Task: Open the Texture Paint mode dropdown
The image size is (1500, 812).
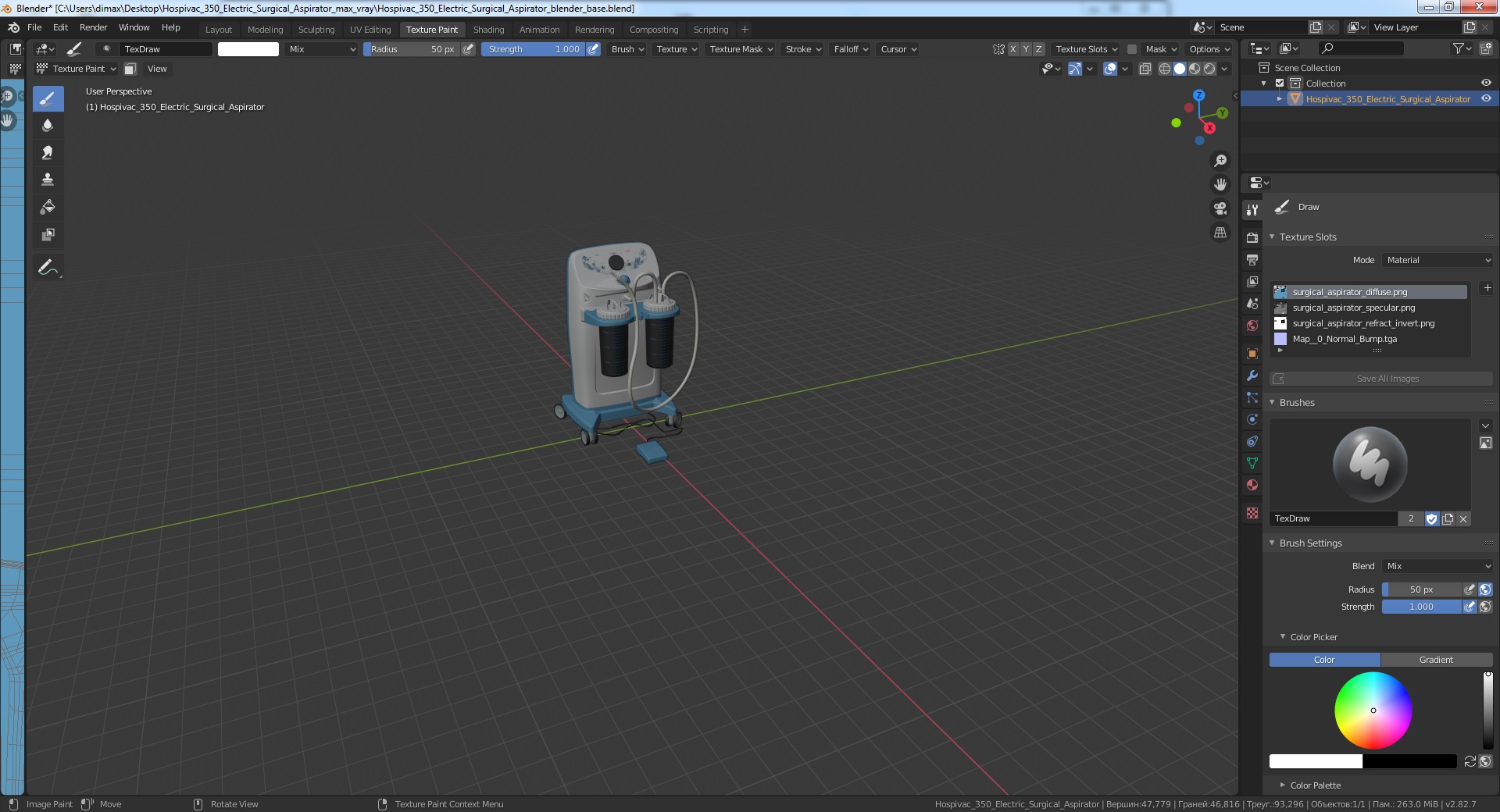Action: (77, 69)
